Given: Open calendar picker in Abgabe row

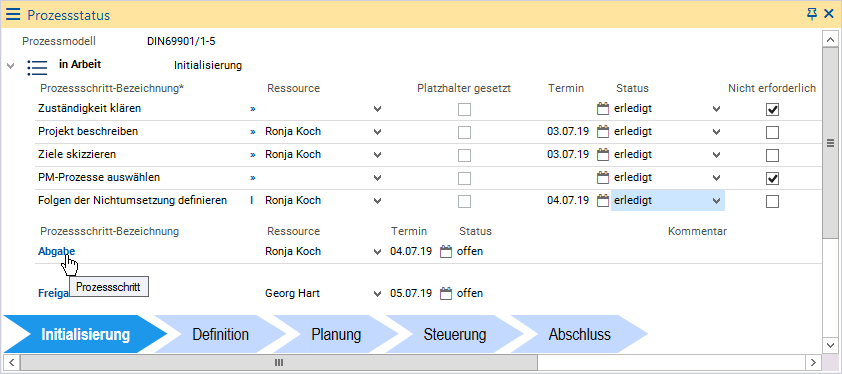Looking at the screenshot, I should point(446,251).
